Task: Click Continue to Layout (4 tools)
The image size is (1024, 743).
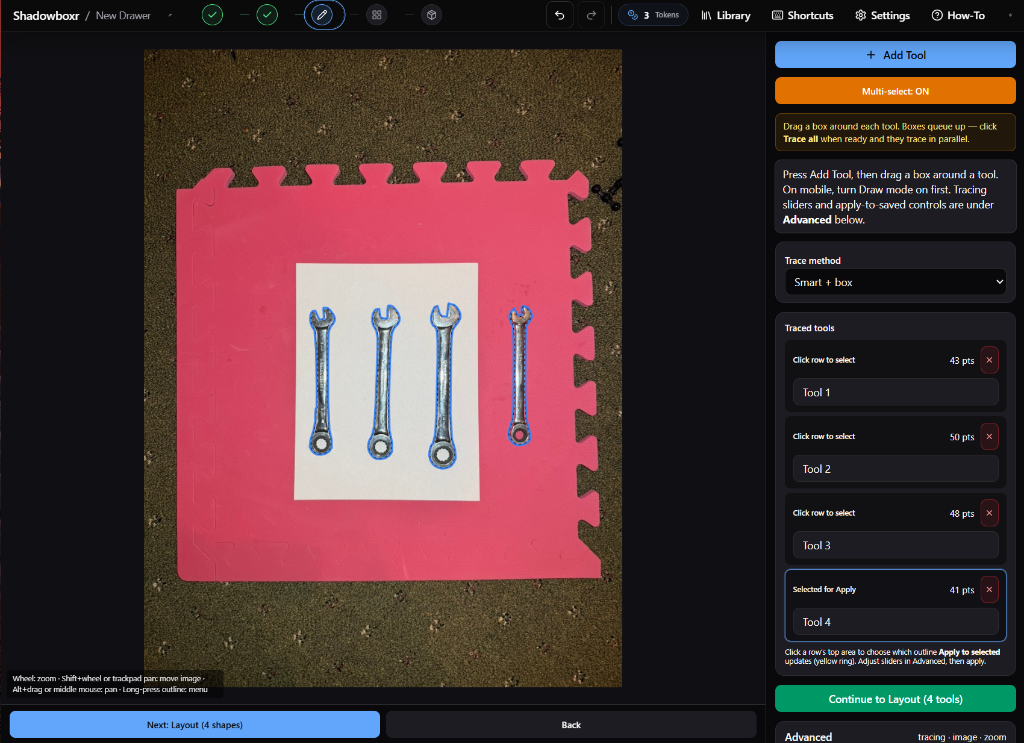Action: coord(895,699)
